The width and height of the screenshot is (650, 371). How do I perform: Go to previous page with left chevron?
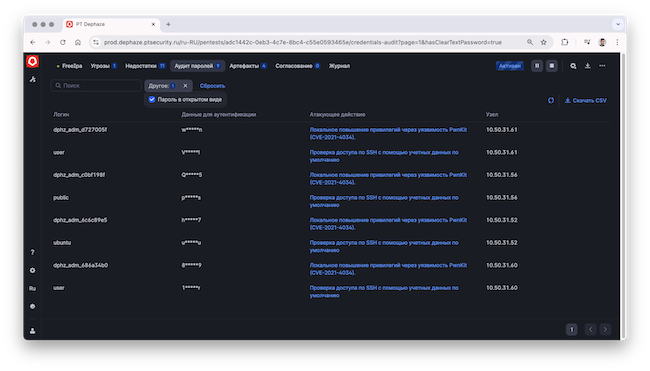click(x=591, y=330)
